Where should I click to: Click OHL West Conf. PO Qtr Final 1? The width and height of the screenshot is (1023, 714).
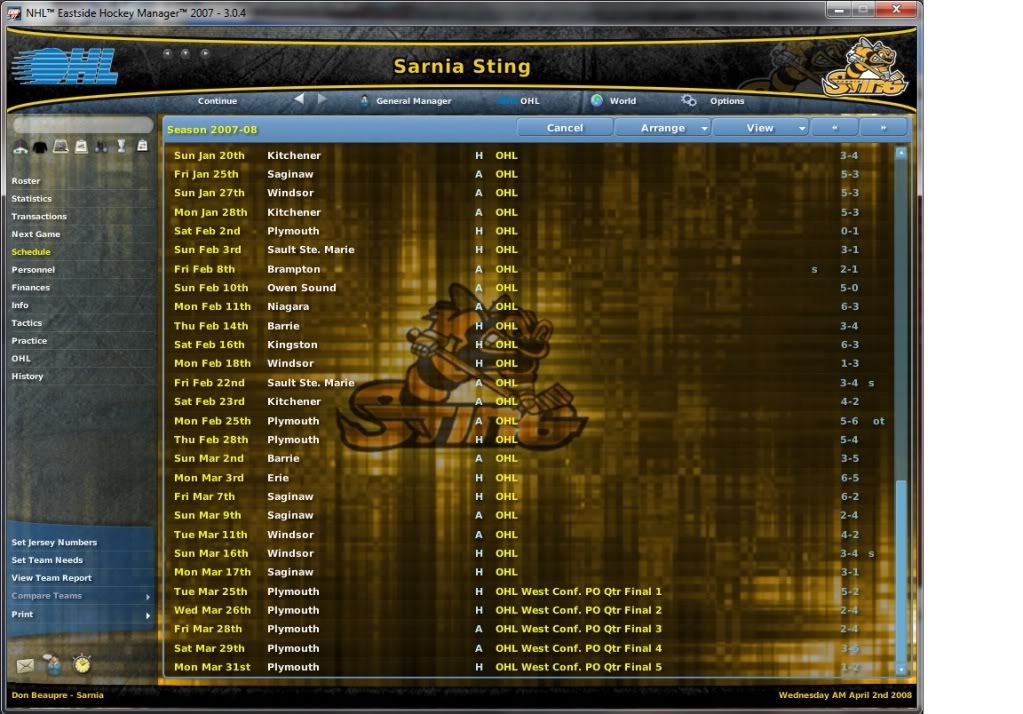tap(578, 591)
